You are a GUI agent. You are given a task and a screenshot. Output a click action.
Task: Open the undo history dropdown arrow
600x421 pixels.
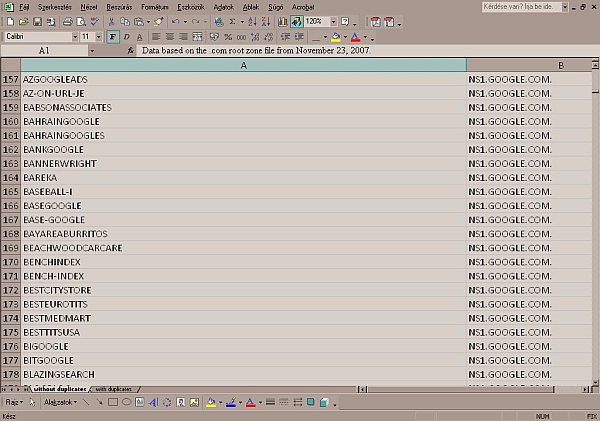click(185, 22)
